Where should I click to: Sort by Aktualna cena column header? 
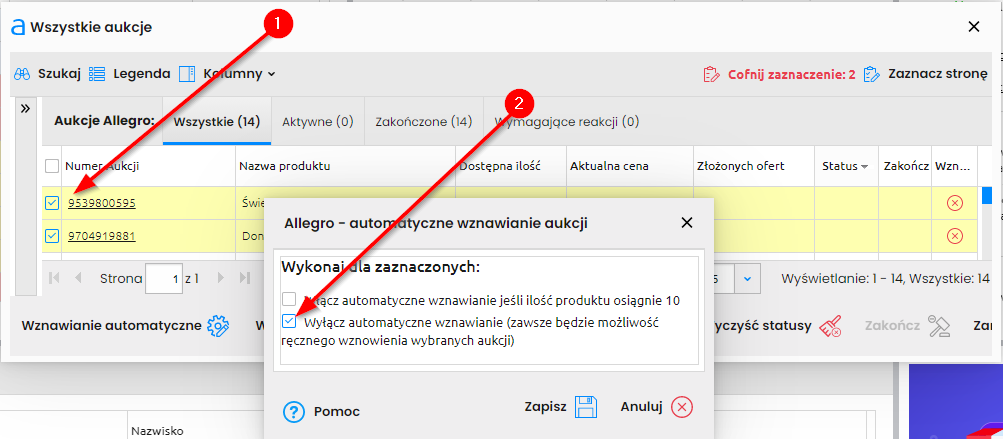629,166
